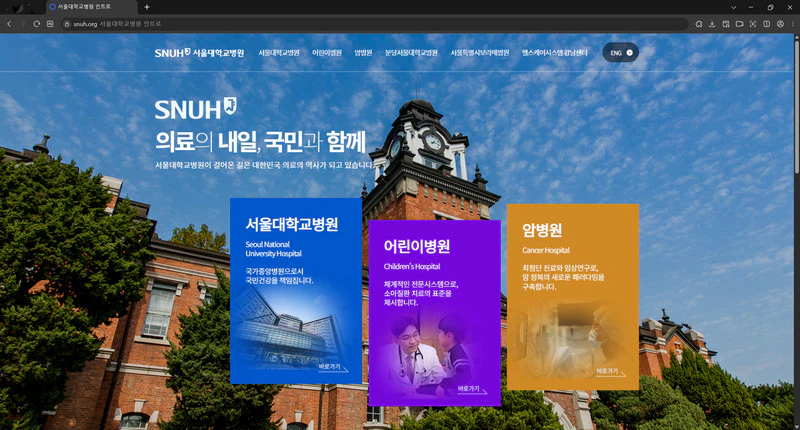Click the site info lock icon in address bar

click(67, 24)
